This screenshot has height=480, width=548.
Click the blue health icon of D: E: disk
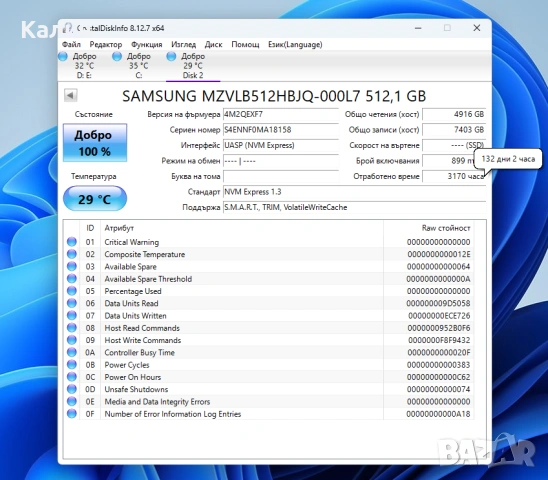(x=63, y=56)
